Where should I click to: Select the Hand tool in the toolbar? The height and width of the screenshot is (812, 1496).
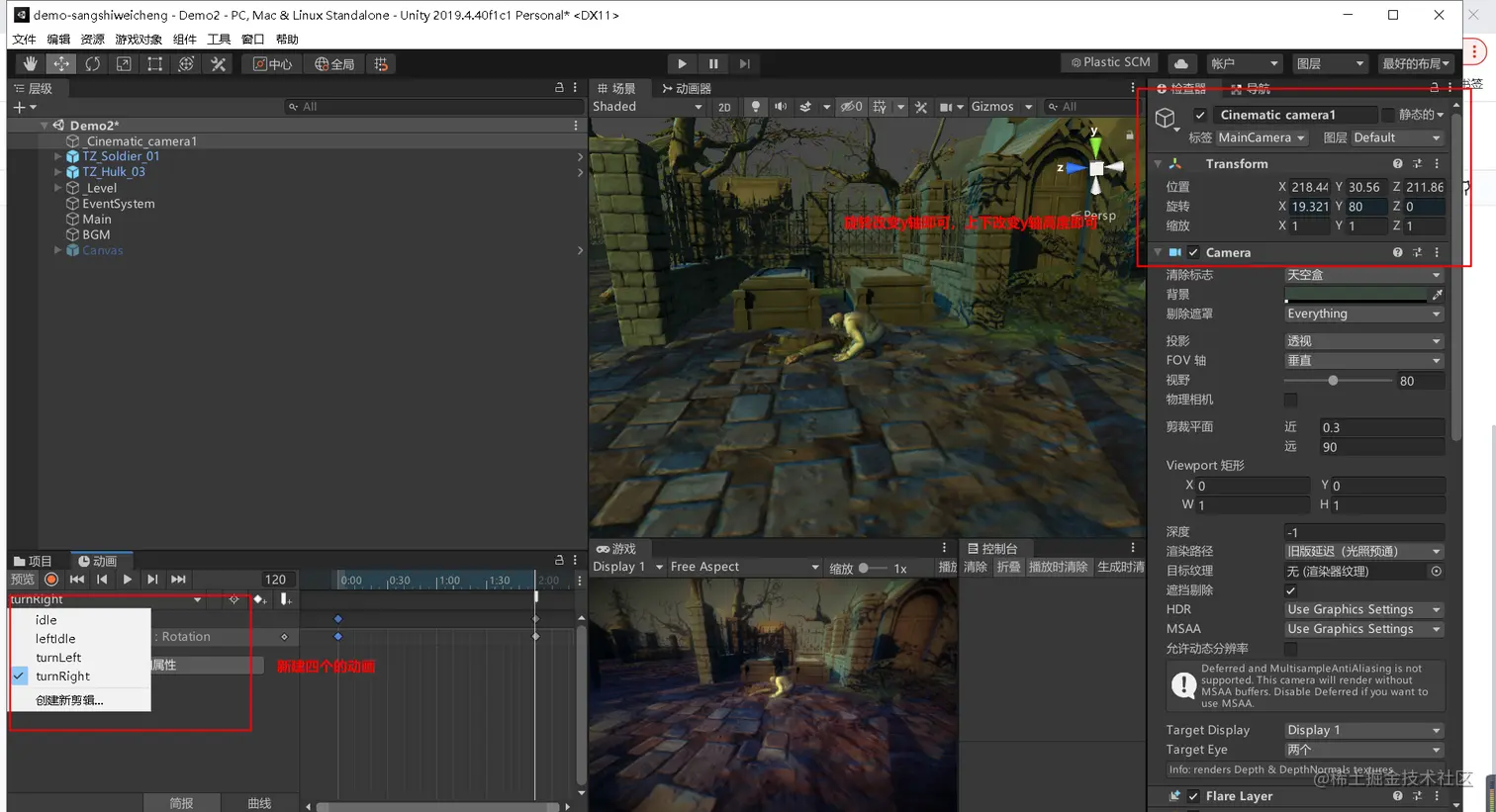30,64
